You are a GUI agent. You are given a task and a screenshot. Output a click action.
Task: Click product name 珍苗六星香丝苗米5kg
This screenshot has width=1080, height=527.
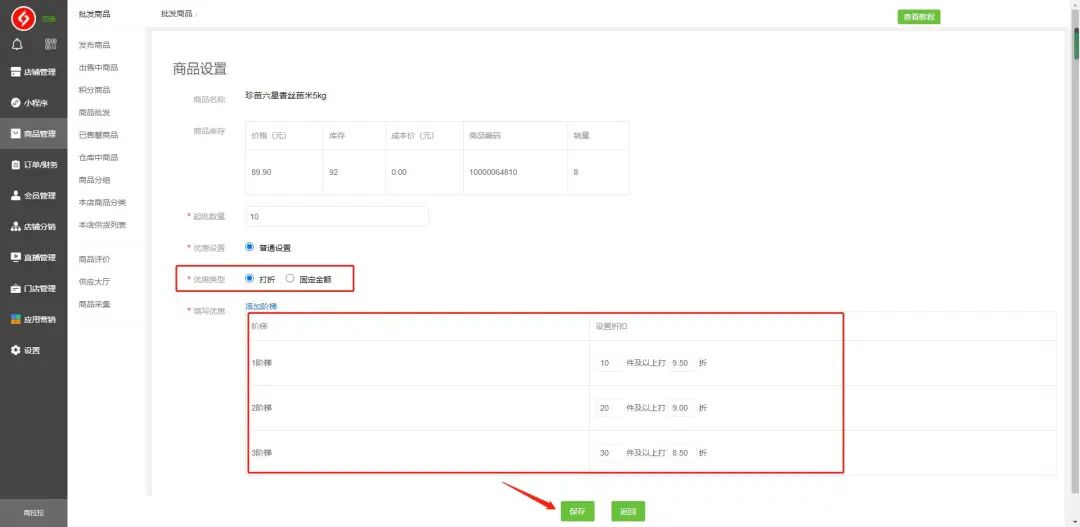[x=286, y=96]
